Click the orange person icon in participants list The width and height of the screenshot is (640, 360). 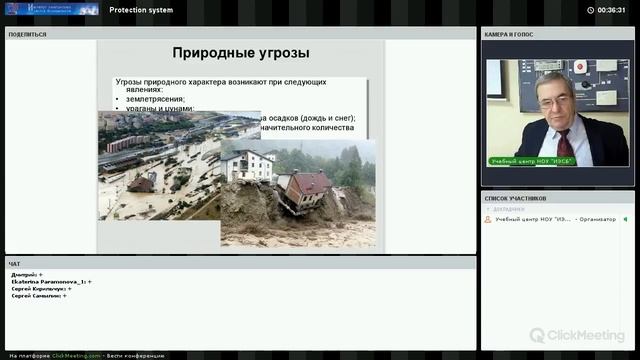click(488, 220)
